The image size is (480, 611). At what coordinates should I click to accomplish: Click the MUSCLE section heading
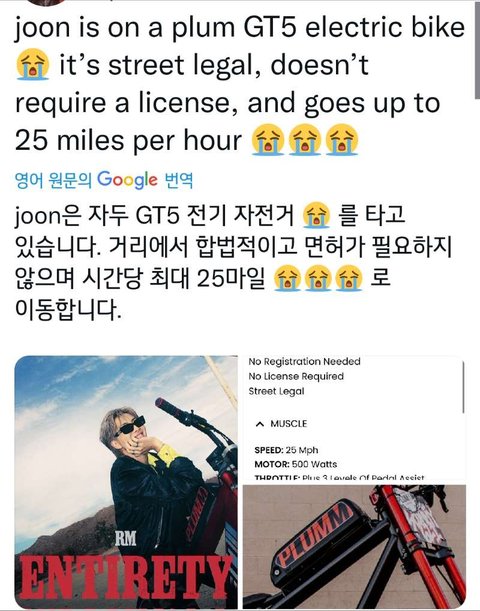tap(289, 424)
